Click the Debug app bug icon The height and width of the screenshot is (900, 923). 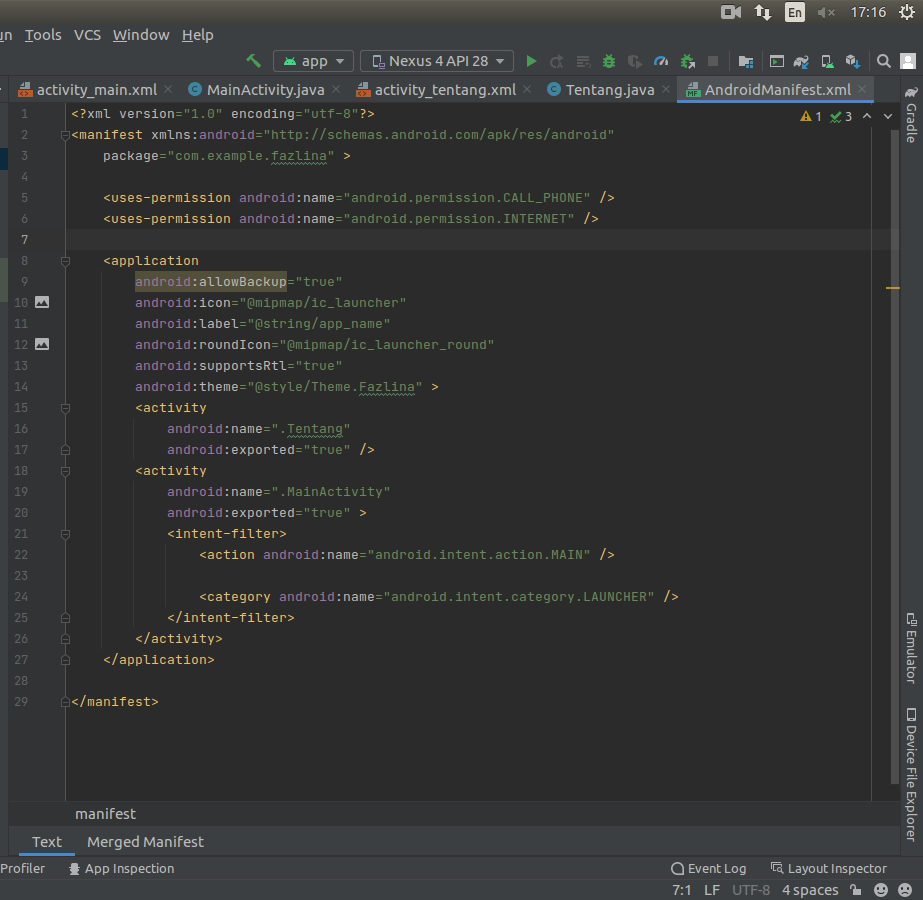(609, 61)
